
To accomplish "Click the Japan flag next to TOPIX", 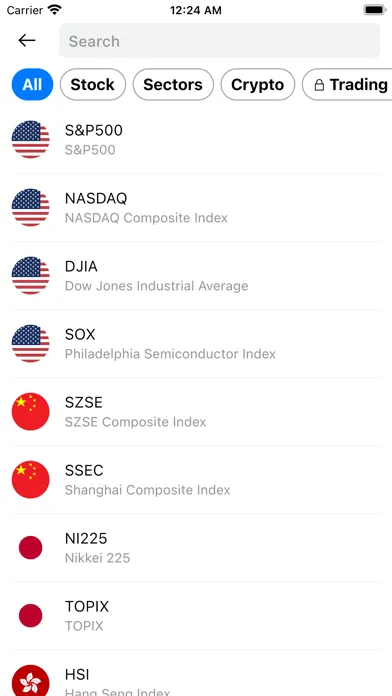I will pyautogui.click(x=31, y=616).
